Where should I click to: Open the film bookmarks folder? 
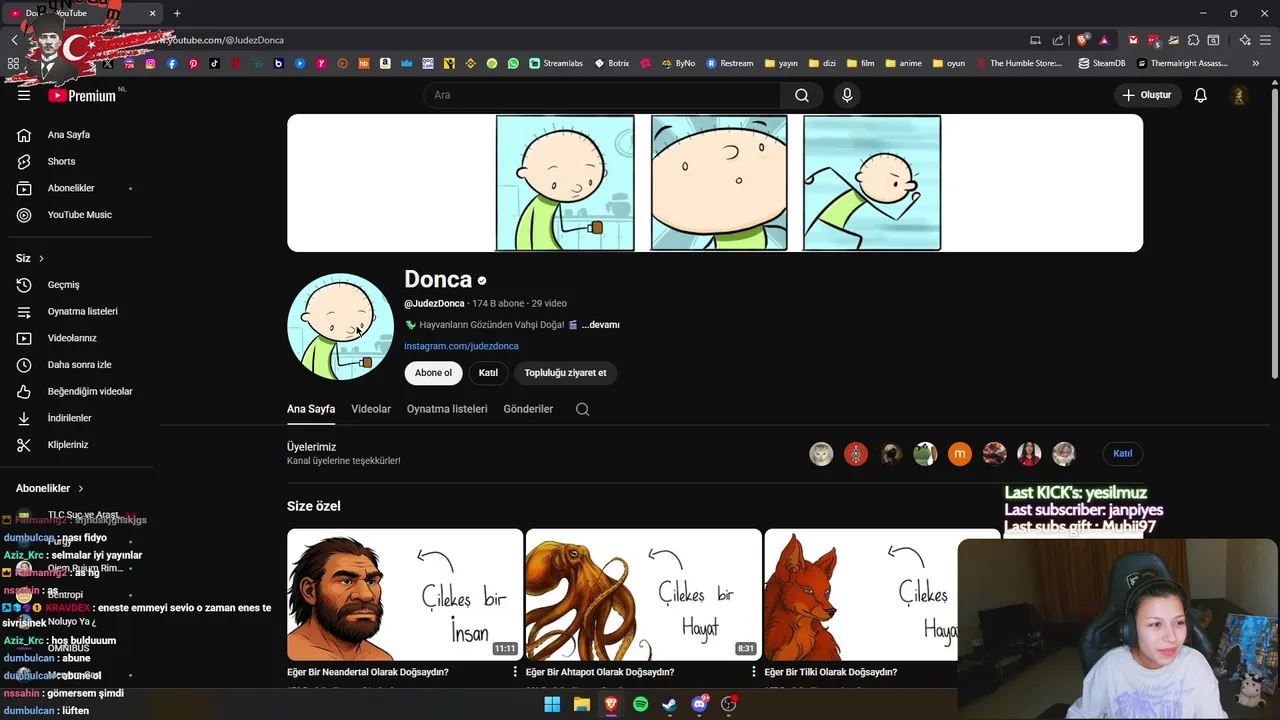pyautogui.click(x=860, y=63)
